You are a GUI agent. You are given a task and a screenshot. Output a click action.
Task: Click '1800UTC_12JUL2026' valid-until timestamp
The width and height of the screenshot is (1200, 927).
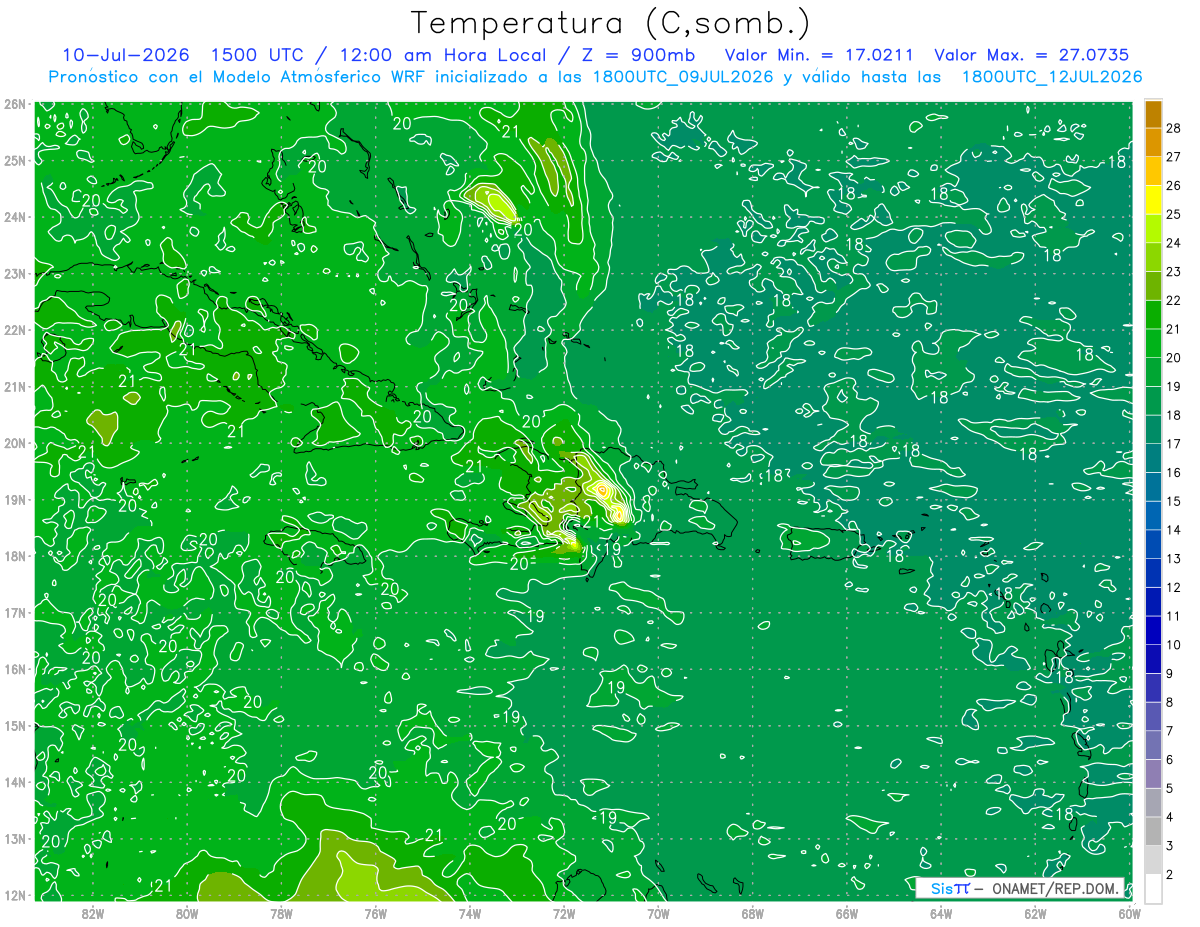tap(1051, 77)
